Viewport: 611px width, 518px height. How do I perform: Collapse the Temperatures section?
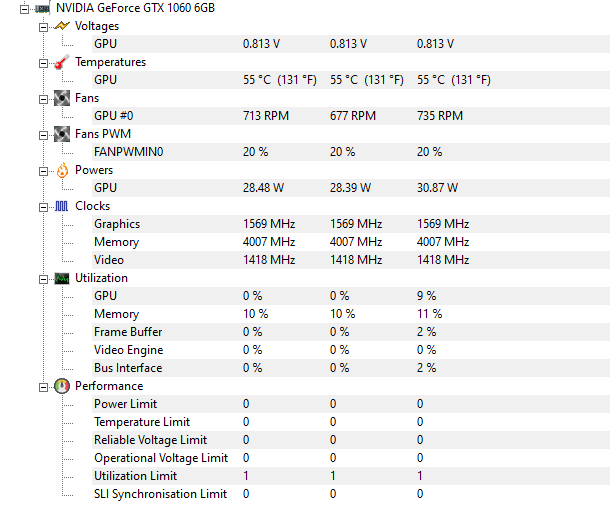[x=43, y=63]
